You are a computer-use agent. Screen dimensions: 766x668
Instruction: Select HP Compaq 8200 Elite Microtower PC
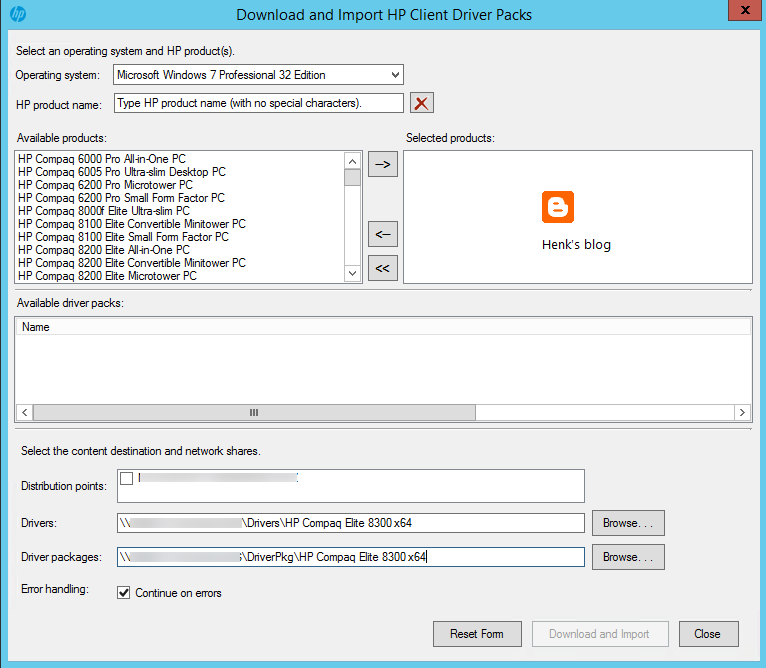pos(107,276)
